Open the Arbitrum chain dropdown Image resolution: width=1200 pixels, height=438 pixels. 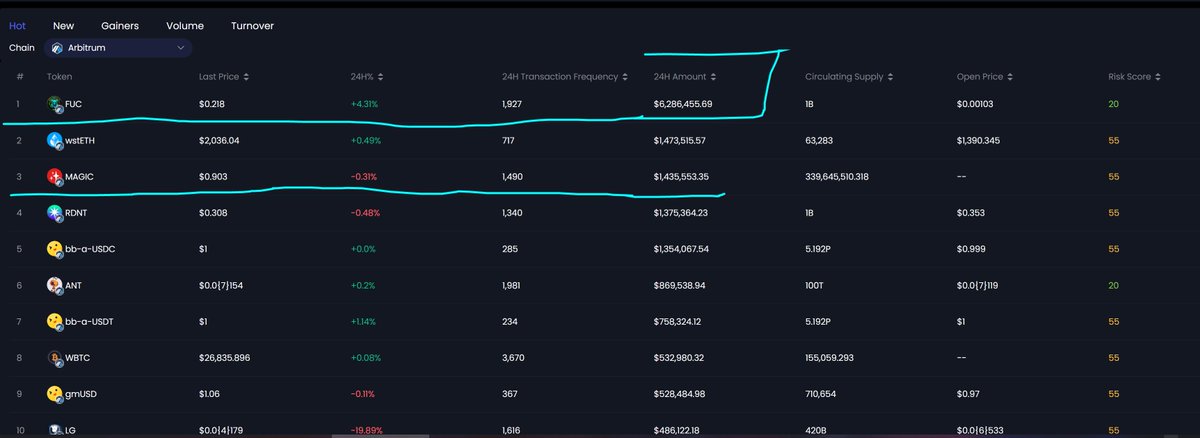tap(119, 47)
